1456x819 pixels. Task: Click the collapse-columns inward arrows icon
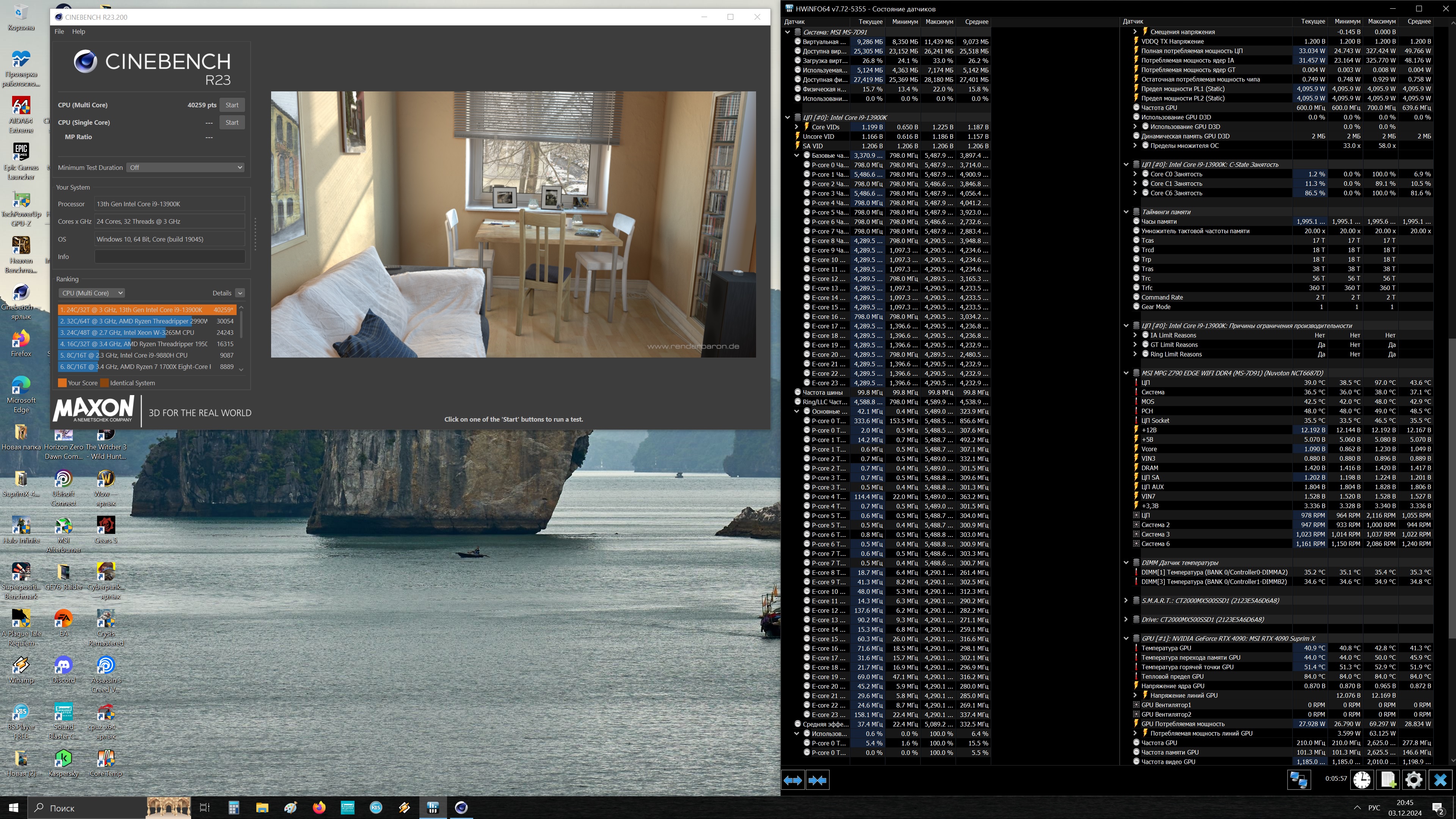(x=817, y=780)
